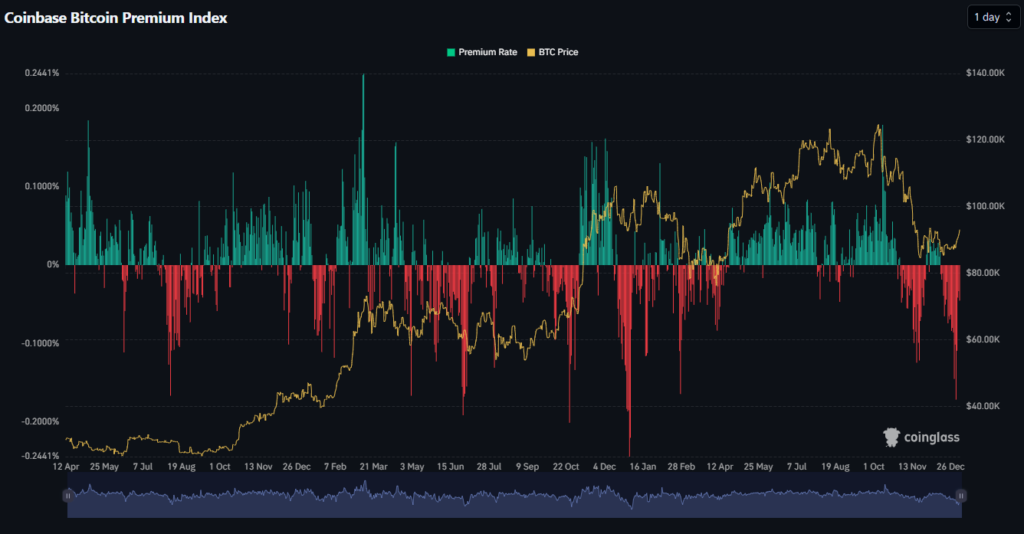Click the 0% baseline axis label

tap(52, 265)
